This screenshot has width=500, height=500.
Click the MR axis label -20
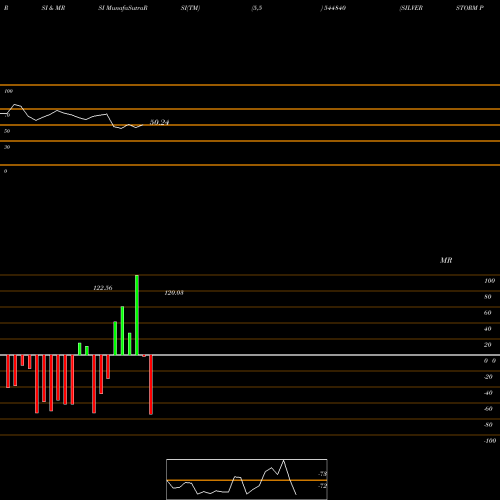(488, 377)
